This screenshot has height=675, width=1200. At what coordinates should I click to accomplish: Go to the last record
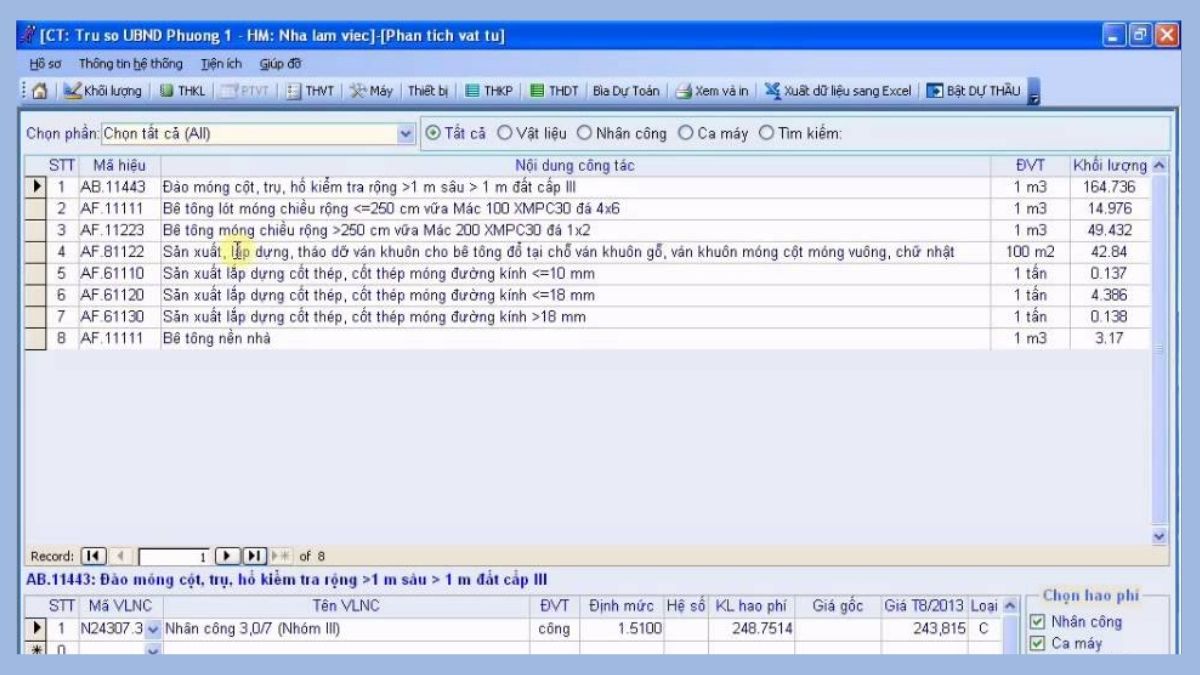point(254,556)
